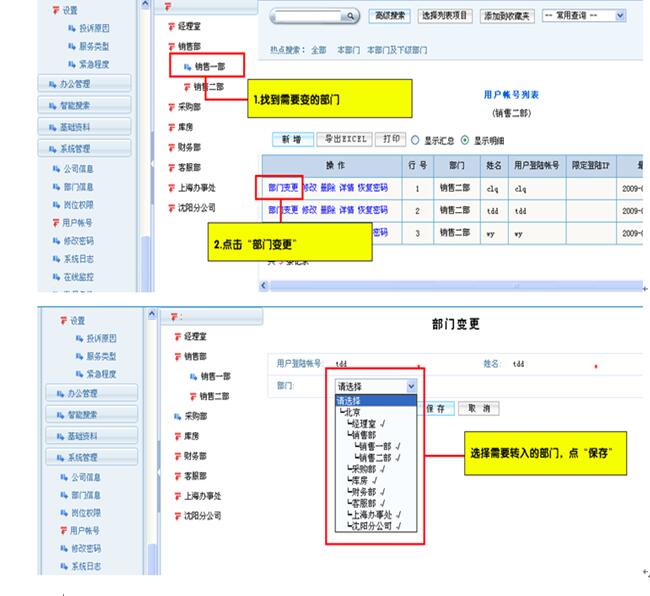The image size is (650, 596).
Task: Click 部门变更 link for user clq
Action: click(283, 187)
